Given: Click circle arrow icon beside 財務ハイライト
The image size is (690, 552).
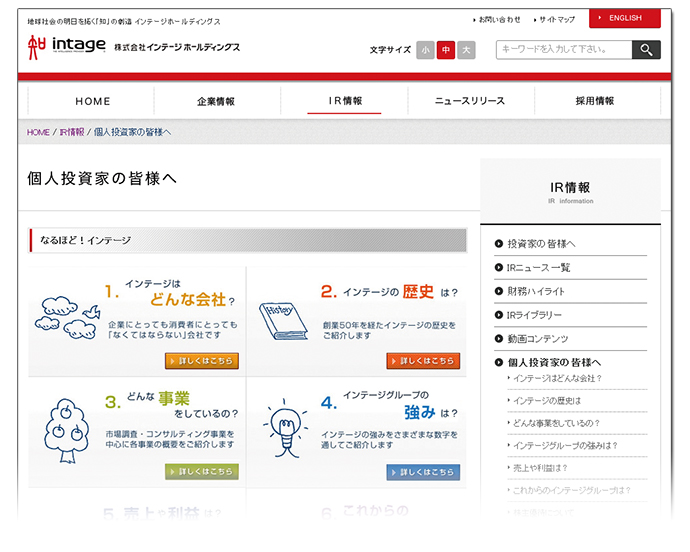Looking at the screenshot, I should tap(499, 291).
